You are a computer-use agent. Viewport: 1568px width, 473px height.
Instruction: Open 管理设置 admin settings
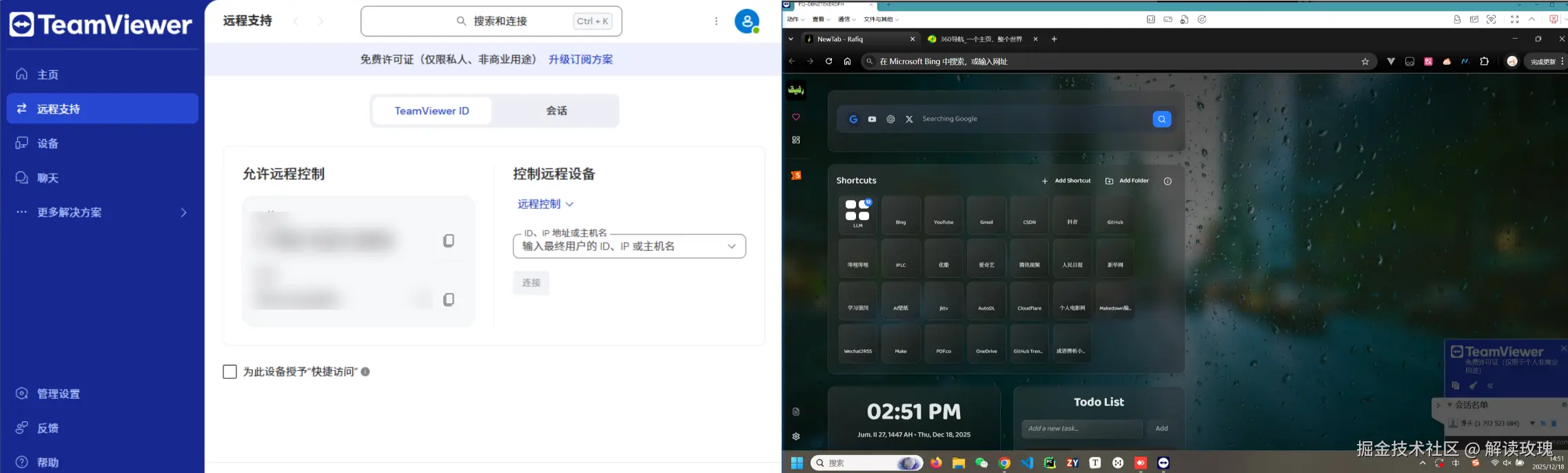coord(102,394)
